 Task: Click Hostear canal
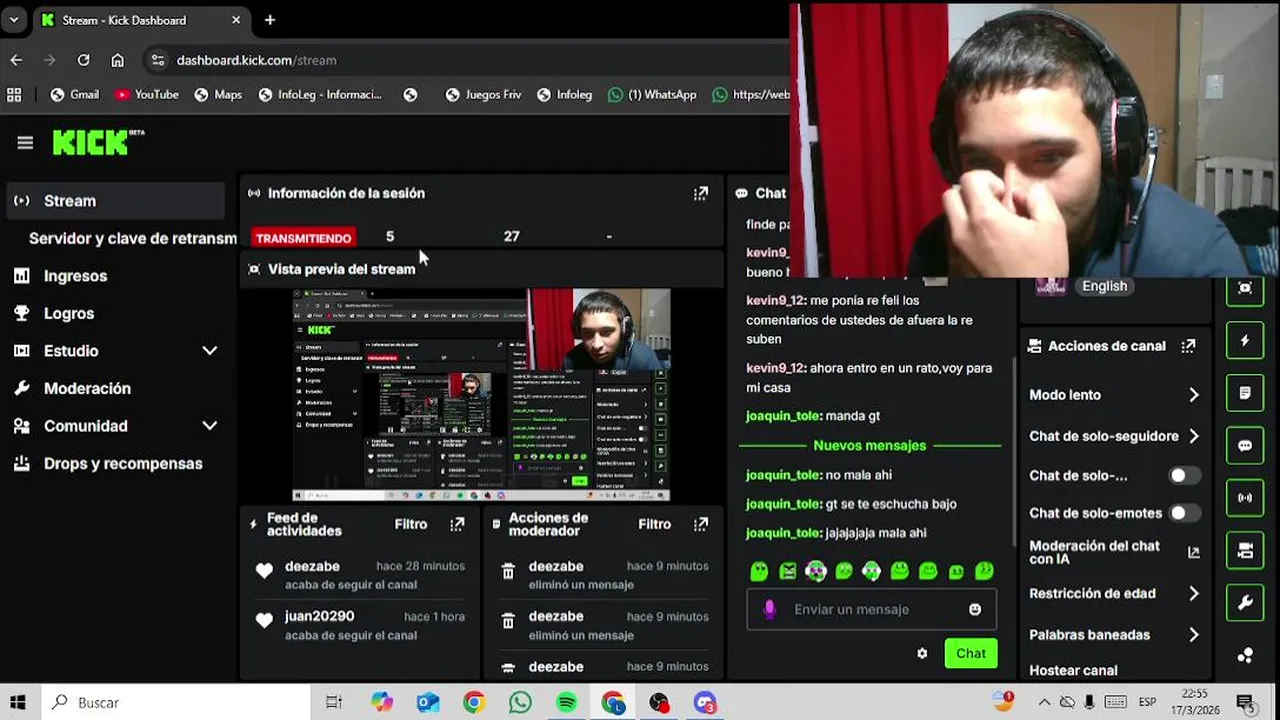coord(1073,671)
